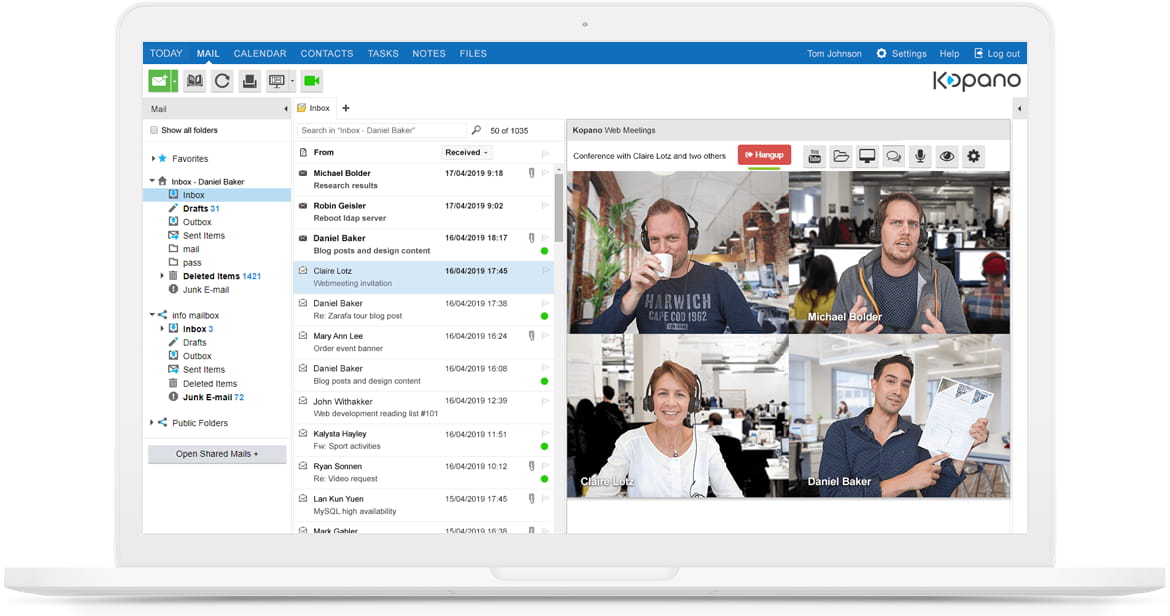The image size is (1170, 616).
Task: Start a video call with camera icon
Action: pyautogui.click(x=311, y=81)
